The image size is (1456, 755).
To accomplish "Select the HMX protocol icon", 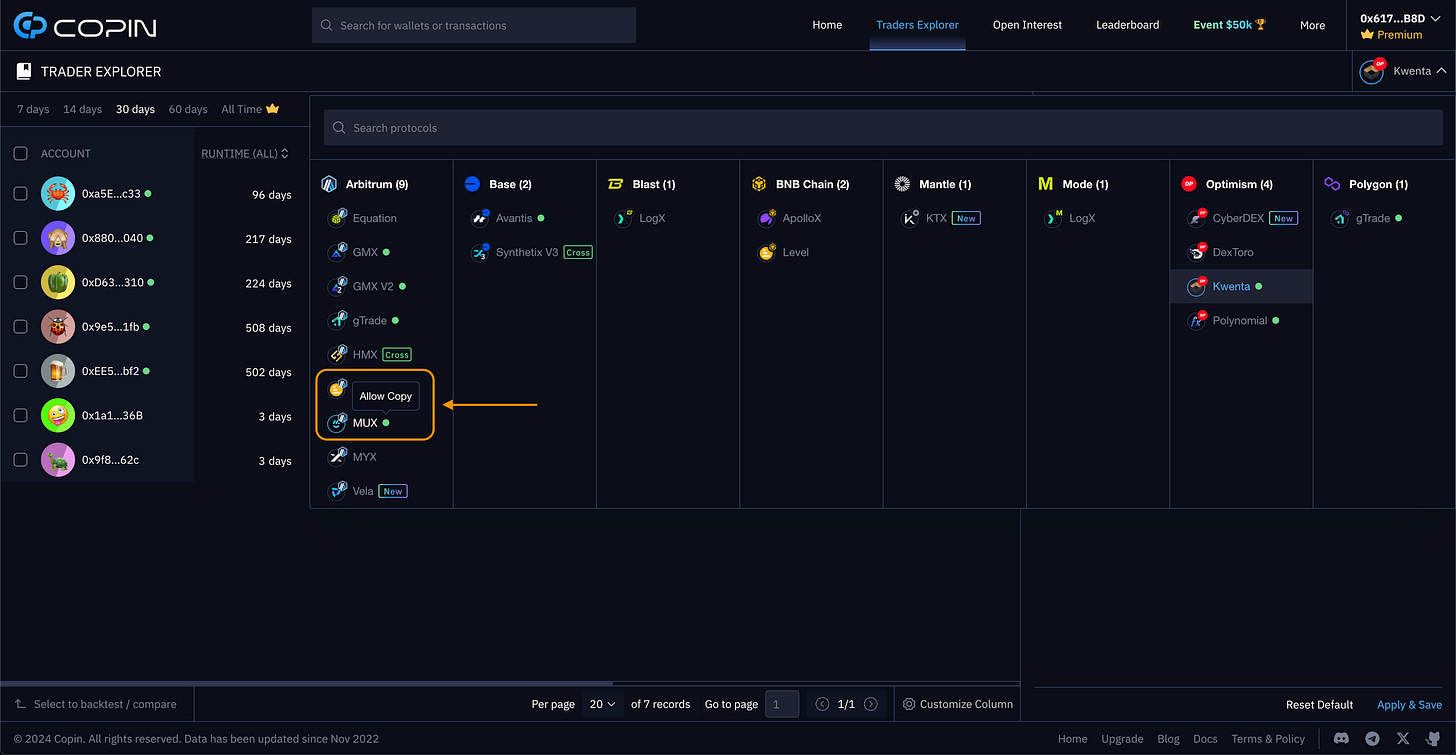I will (337, 354).
